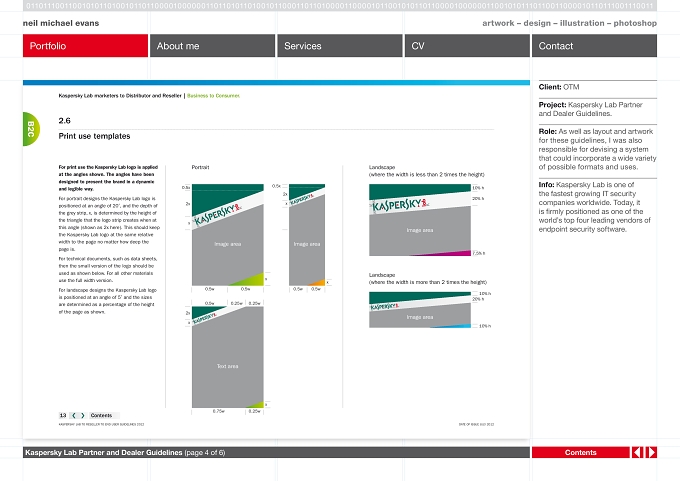Click the '2.6' section number
Image resolution: width=680 pixels, height=481 pixels.
pyautogui.click(x=65, y=121)
